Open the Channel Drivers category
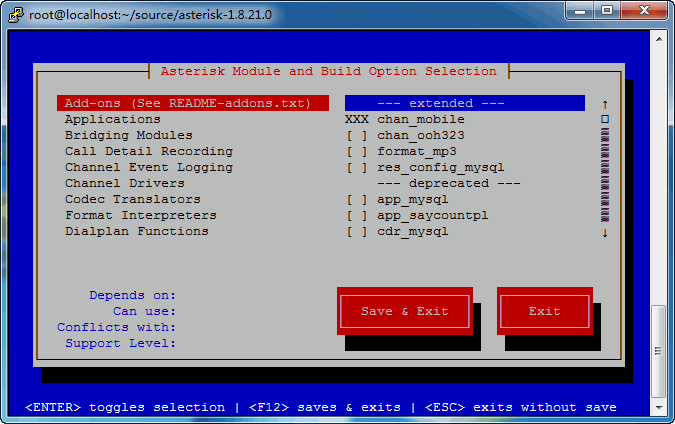 [x=125, y=183]
